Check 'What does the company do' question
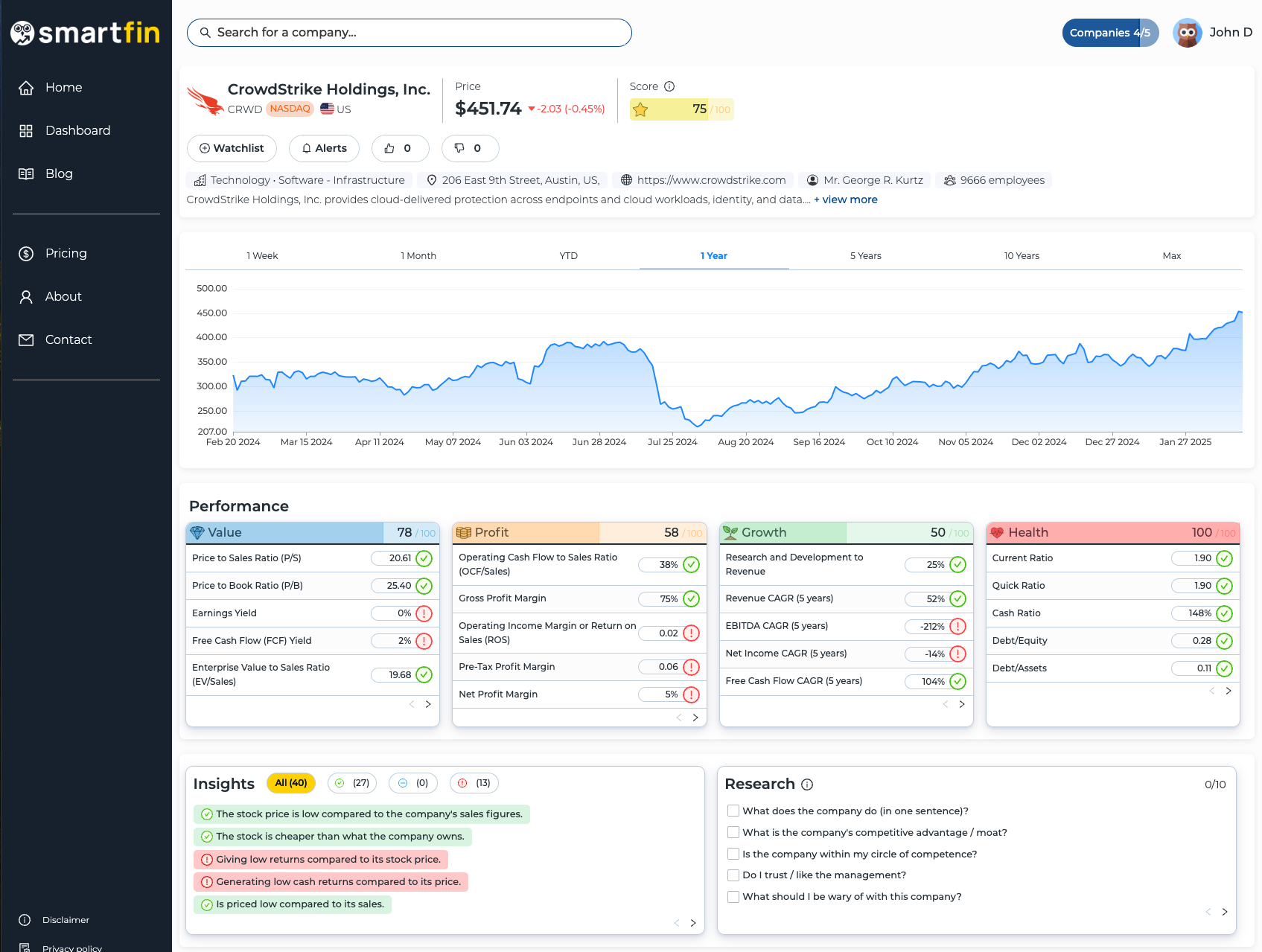This screenshot has height=952, width=1262. 733,811
